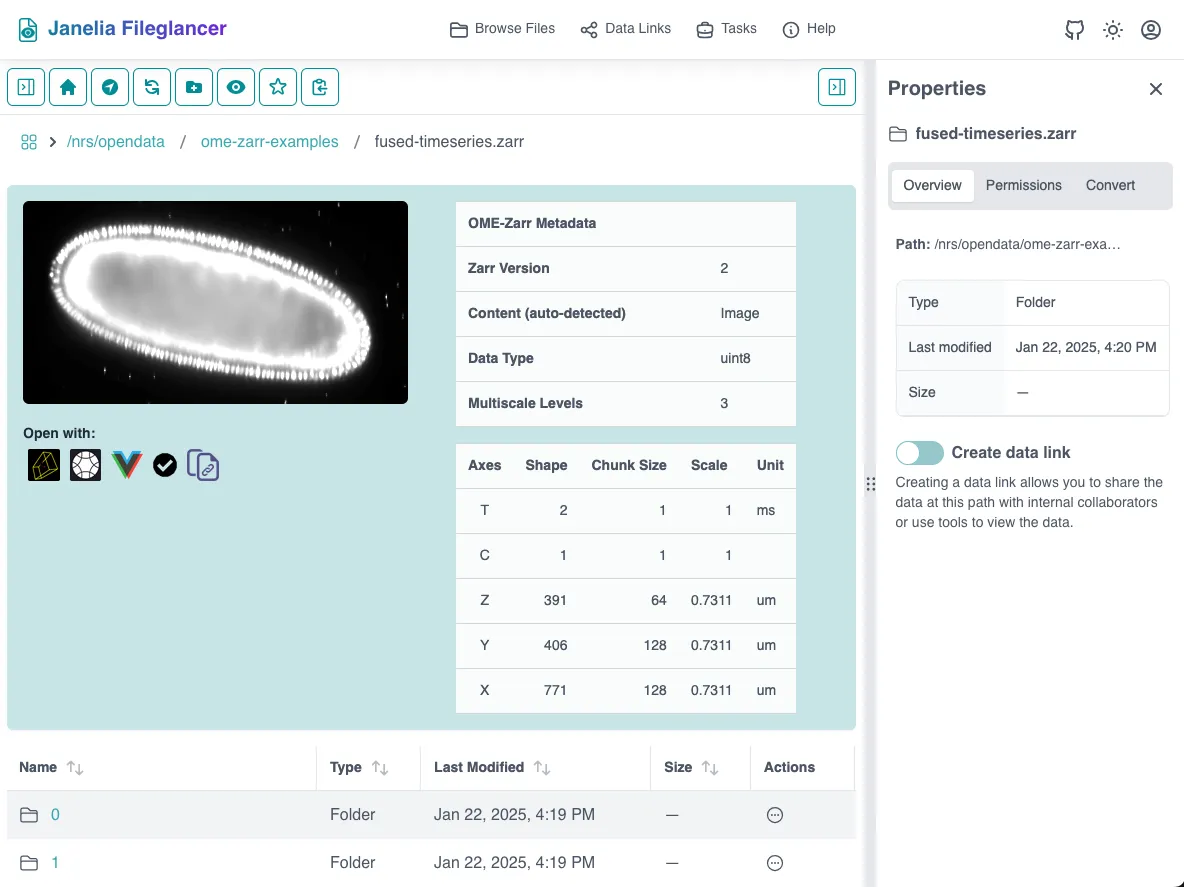Open the actions menu for folder 0
Screen dimensions: 1184x887
pos(775,814)
